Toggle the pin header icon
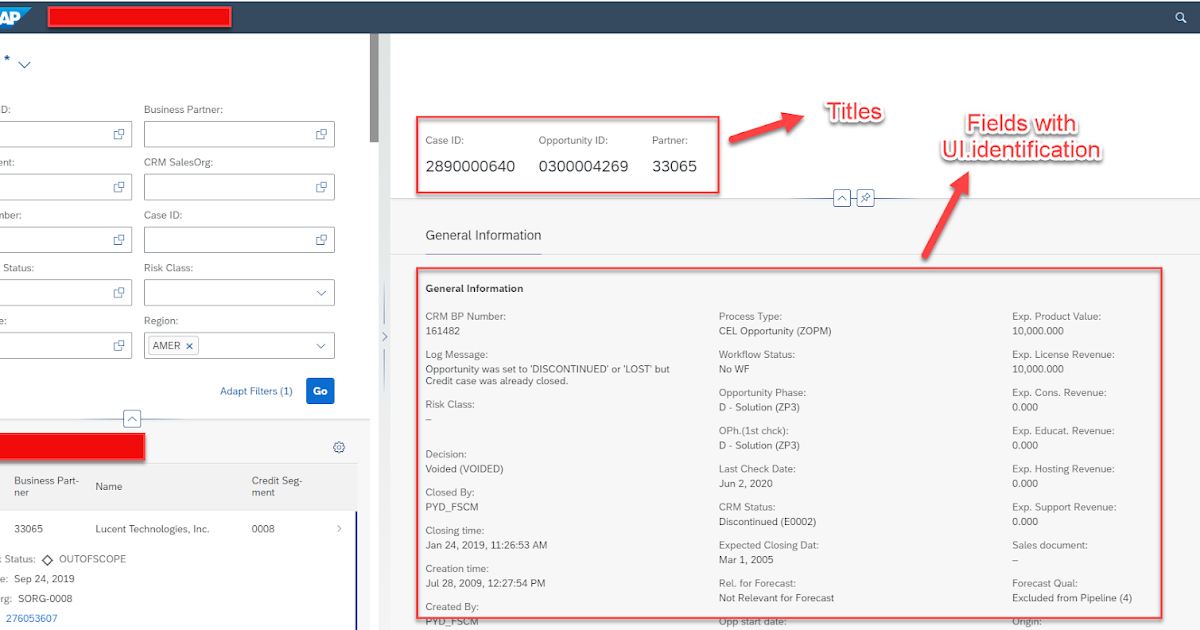Viewport: 1200px width, 630px height. point(864,197)
